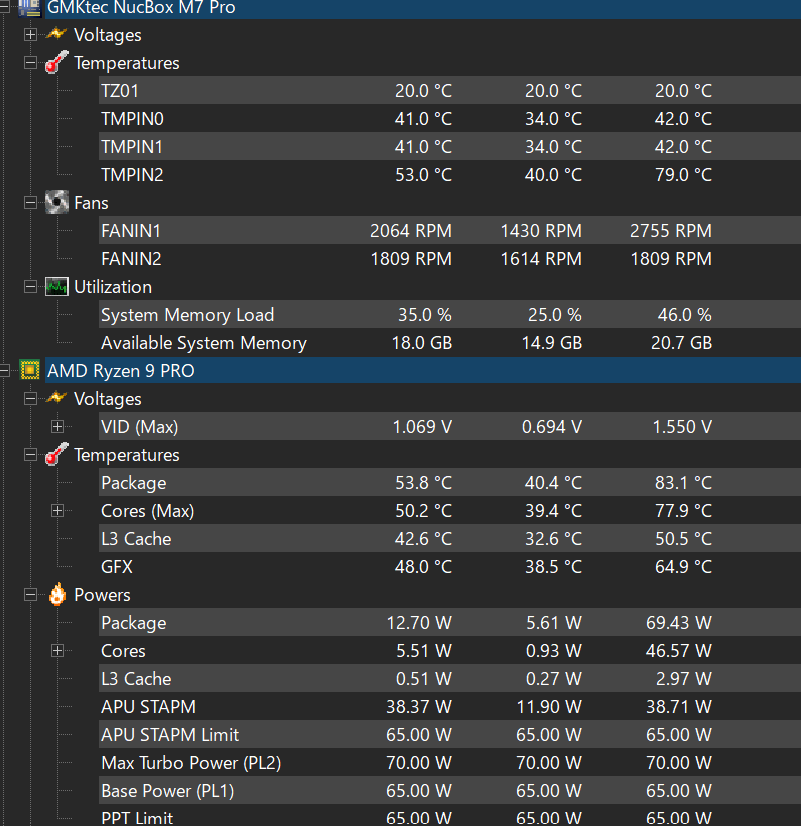Select the APU STAPM Limit label
The image size is (801, 826).
(x=170, y=735)
